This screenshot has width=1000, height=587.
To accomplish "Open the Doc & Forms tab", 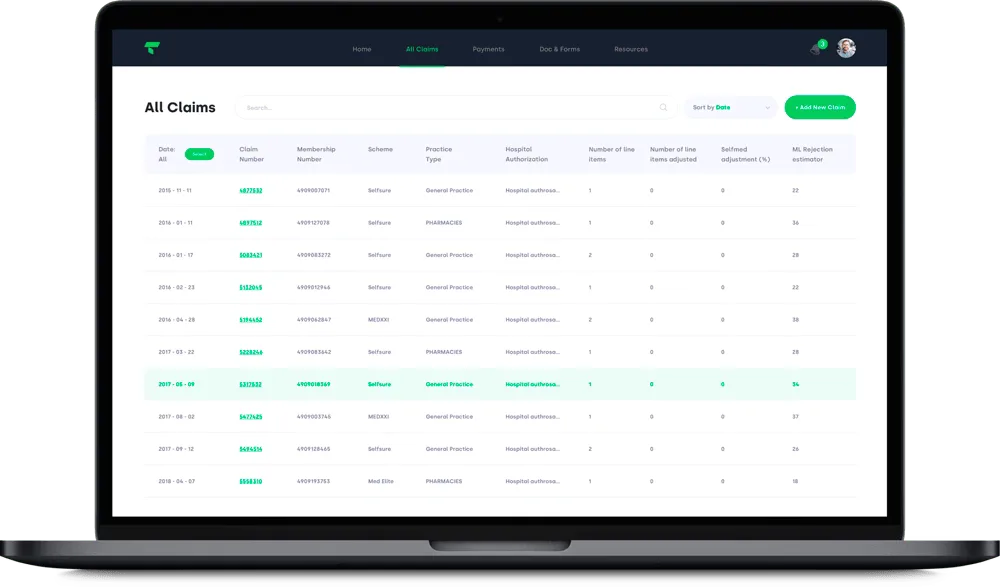I will tap(559, 49).
